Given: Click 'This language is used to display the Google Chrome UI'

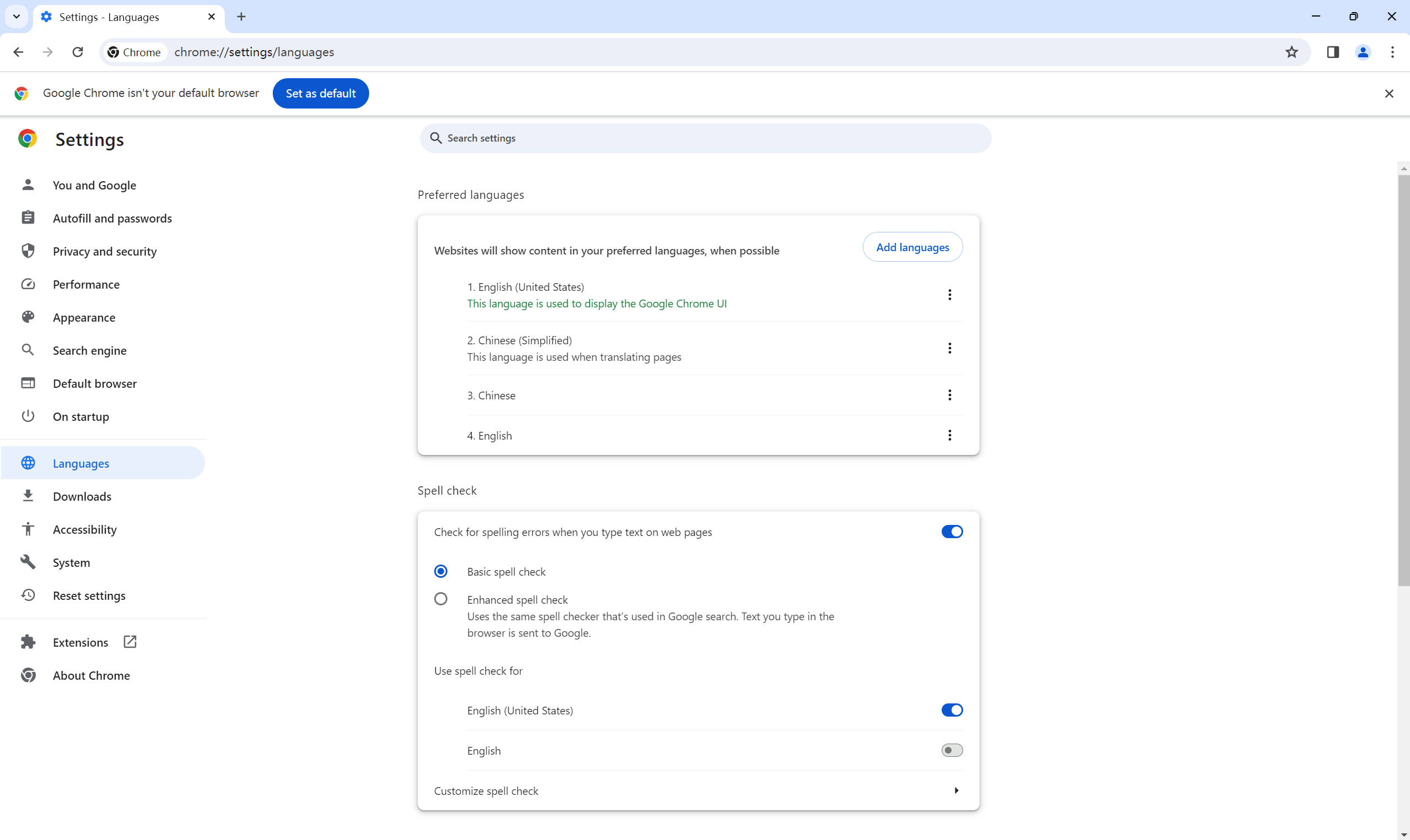Looking at the screenshot, I should click(597, 304).
